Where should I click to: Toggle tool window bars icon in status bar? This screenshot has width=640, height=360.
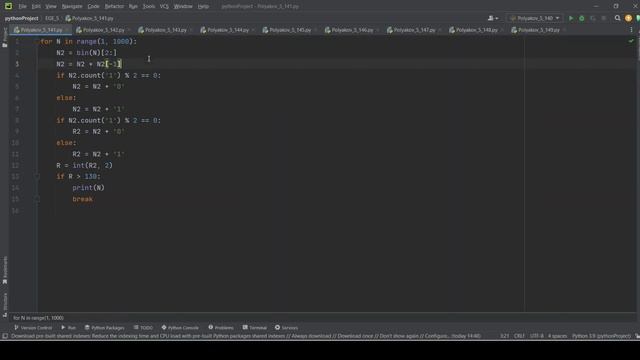(x=5, y=336)
